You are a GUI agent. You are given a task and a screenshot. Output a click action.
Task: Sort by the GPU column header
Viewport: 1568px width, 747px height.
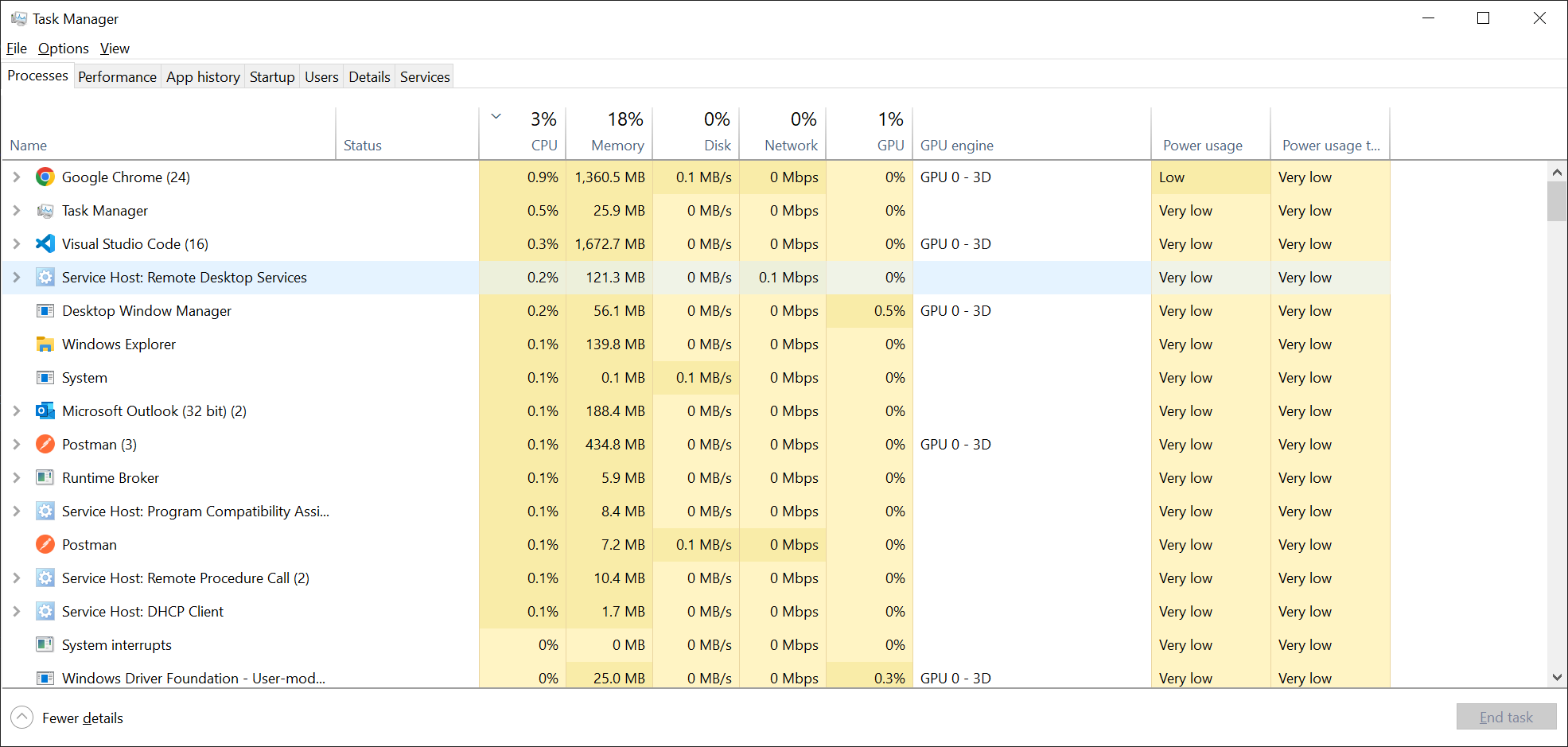tap(870, 133)
